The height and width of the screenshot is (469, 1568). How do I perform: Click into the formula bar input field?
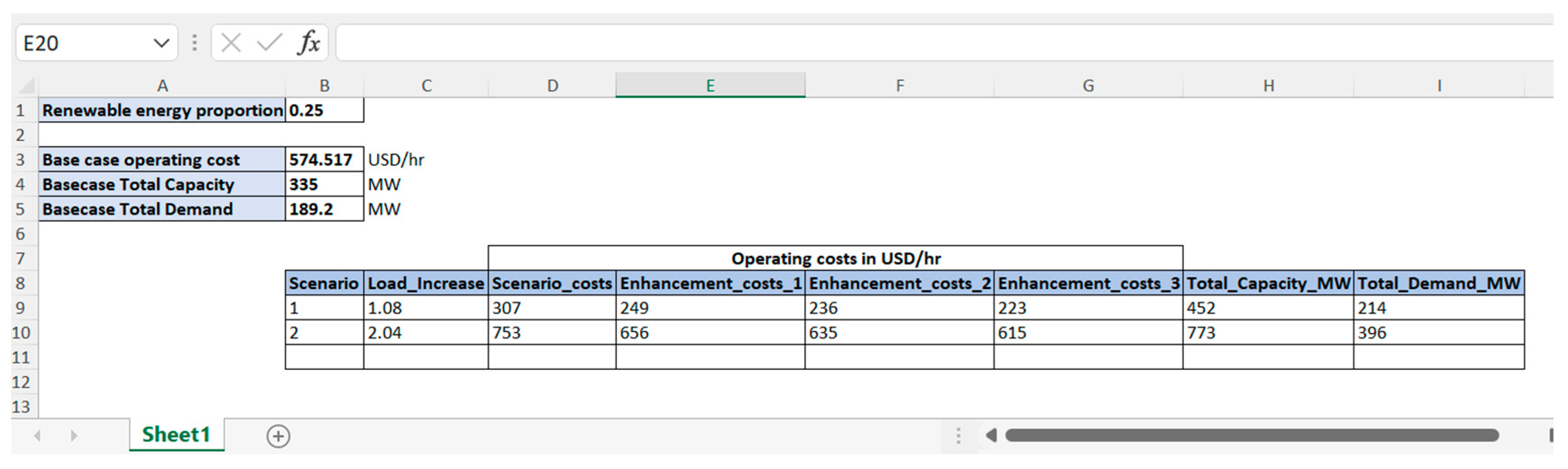point(913,43)
